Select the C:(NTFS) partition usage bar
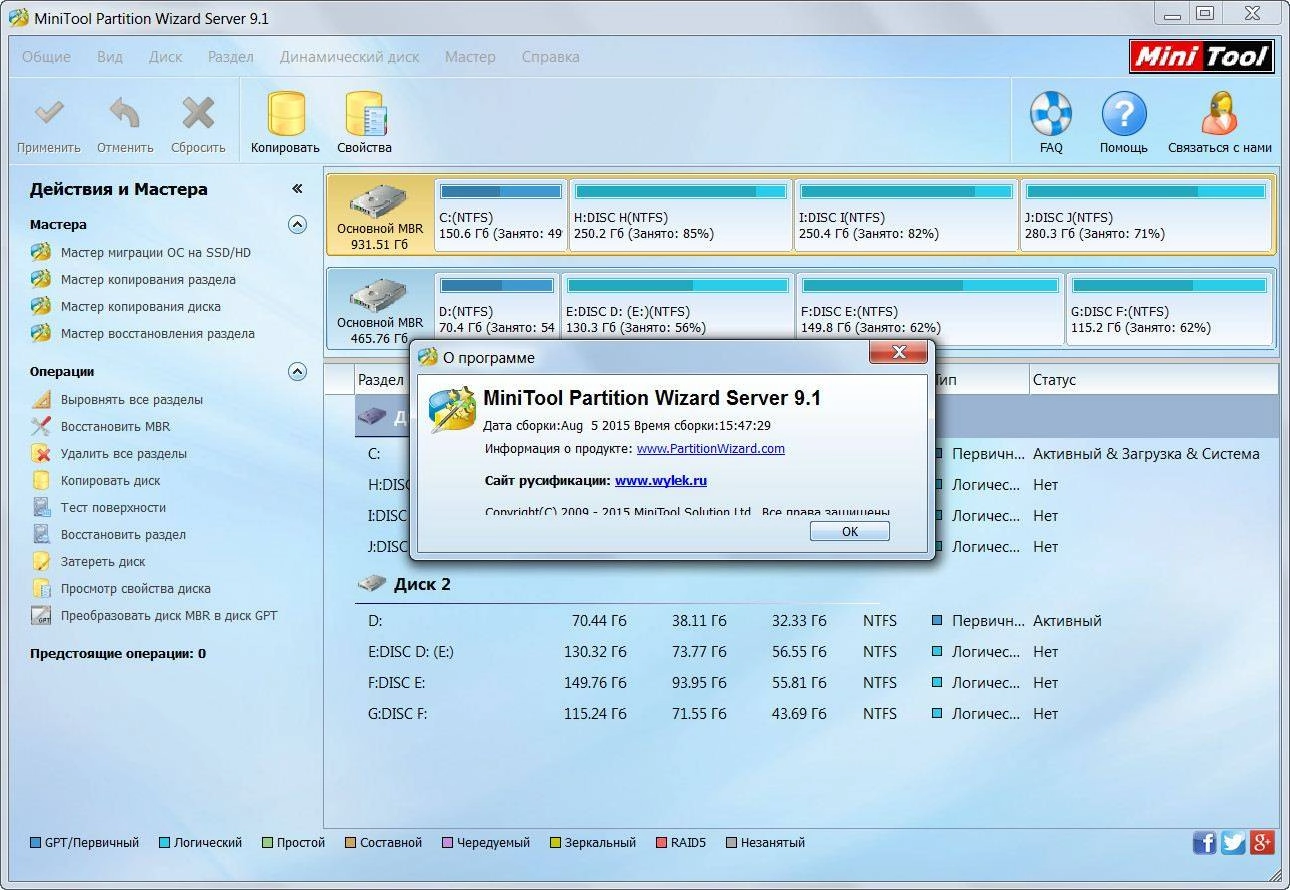Image resolution: width=1290 pixels, height=890 pixels. pyautogui.click(x=501, y=191)
